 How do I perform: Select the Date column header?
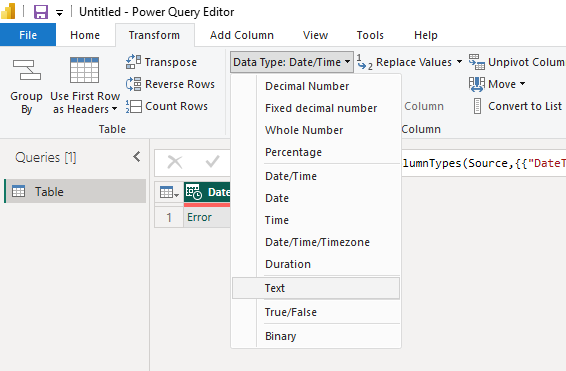click(x=207, y=192)
